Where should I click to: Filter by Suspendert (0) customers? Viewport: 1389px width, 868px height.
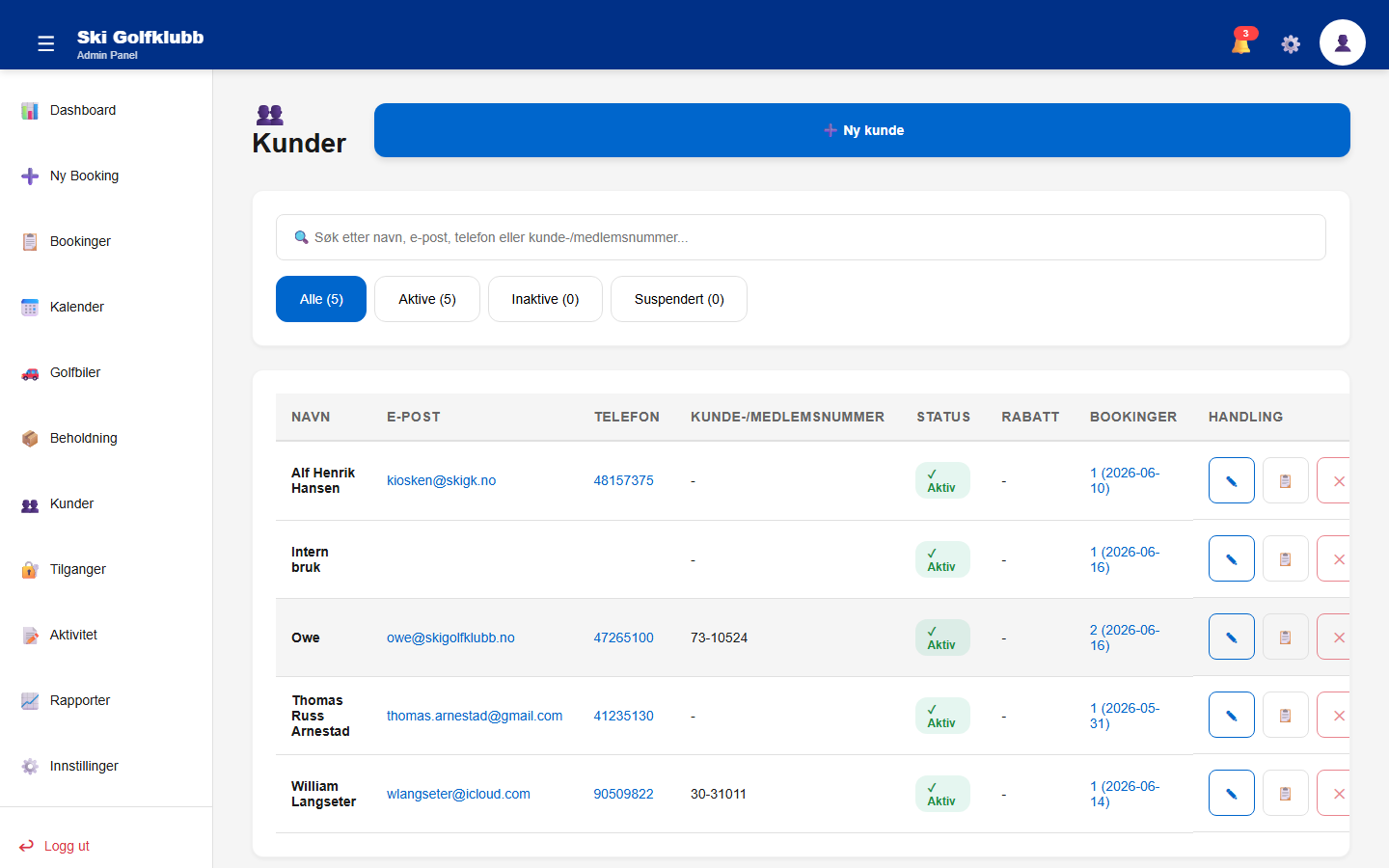click(x=679, y=299)
